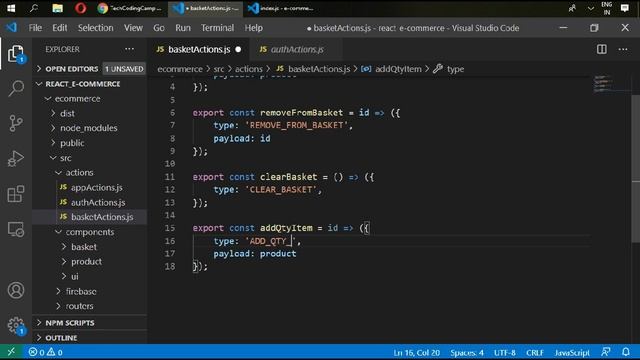Open the Search view in activity bar
Screen dimensions: 640x360
pyautogui.click(x=16, y=88)
